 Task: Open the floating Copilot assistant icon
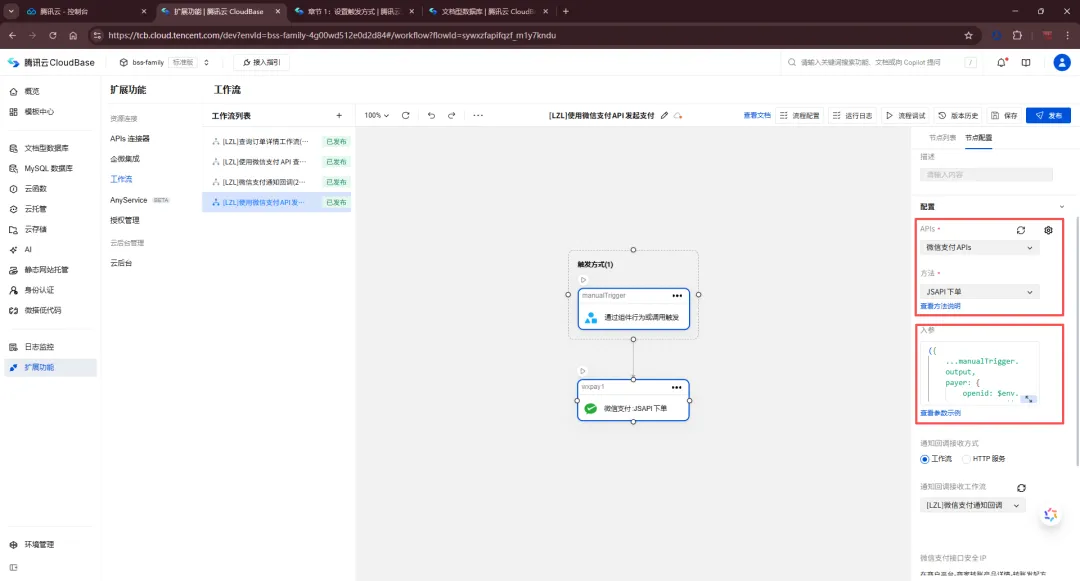[x=1050, y=515]
